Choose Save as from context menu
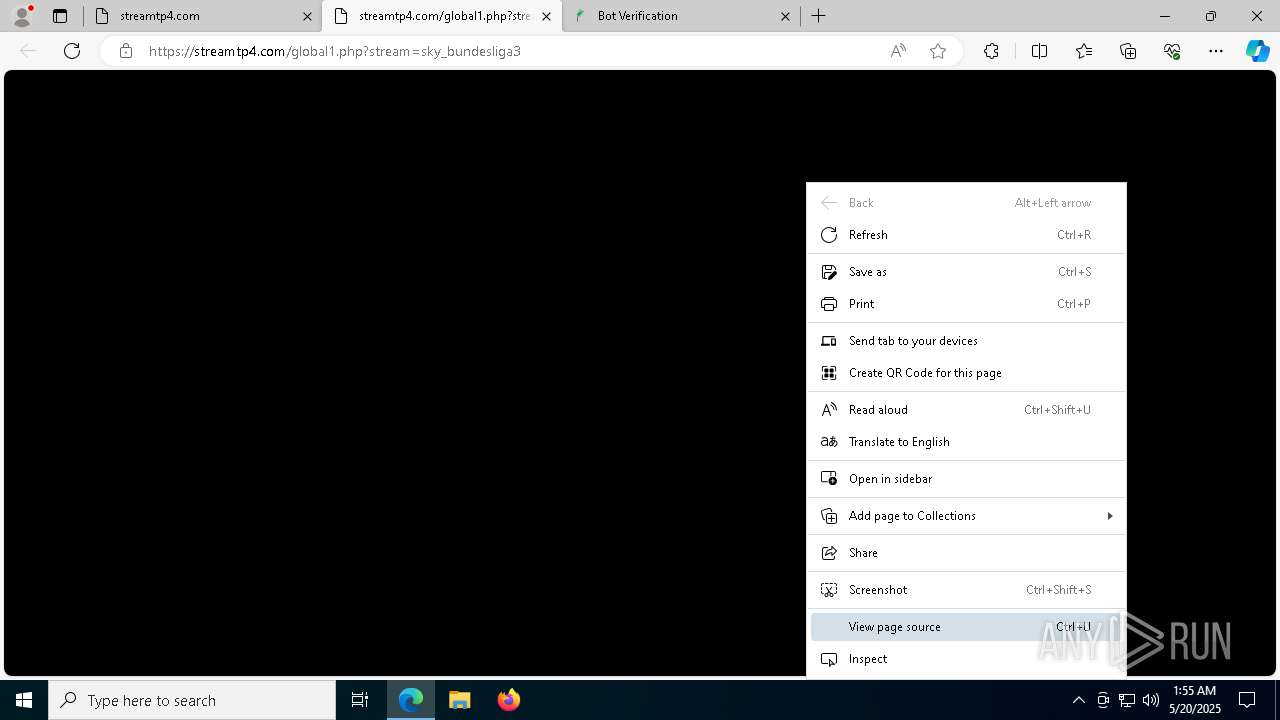This screenshot has width=1280, height=720. (966, 272)
